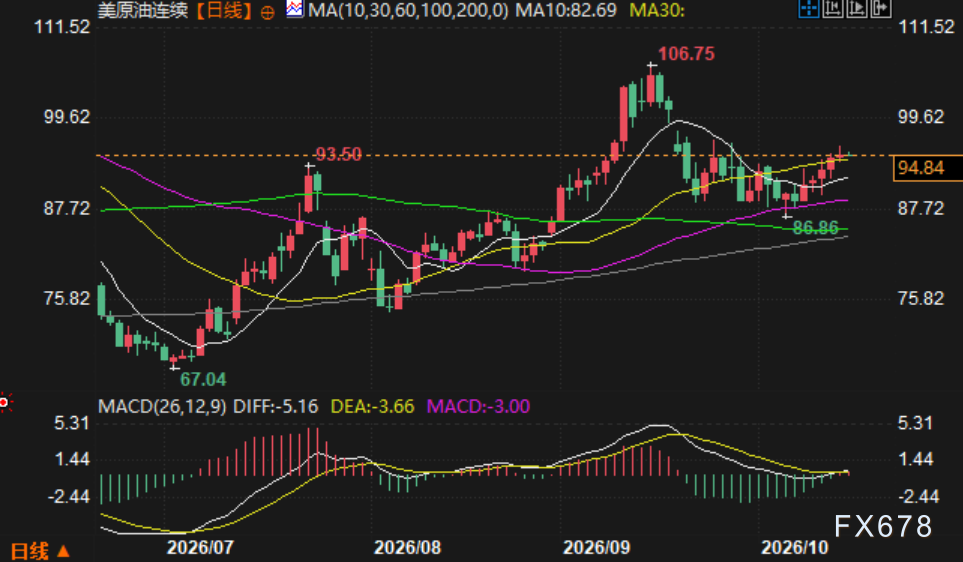963x562 pixels.
Task: Click the jump-to-start range icon
Action: click(x=833, y=9)
